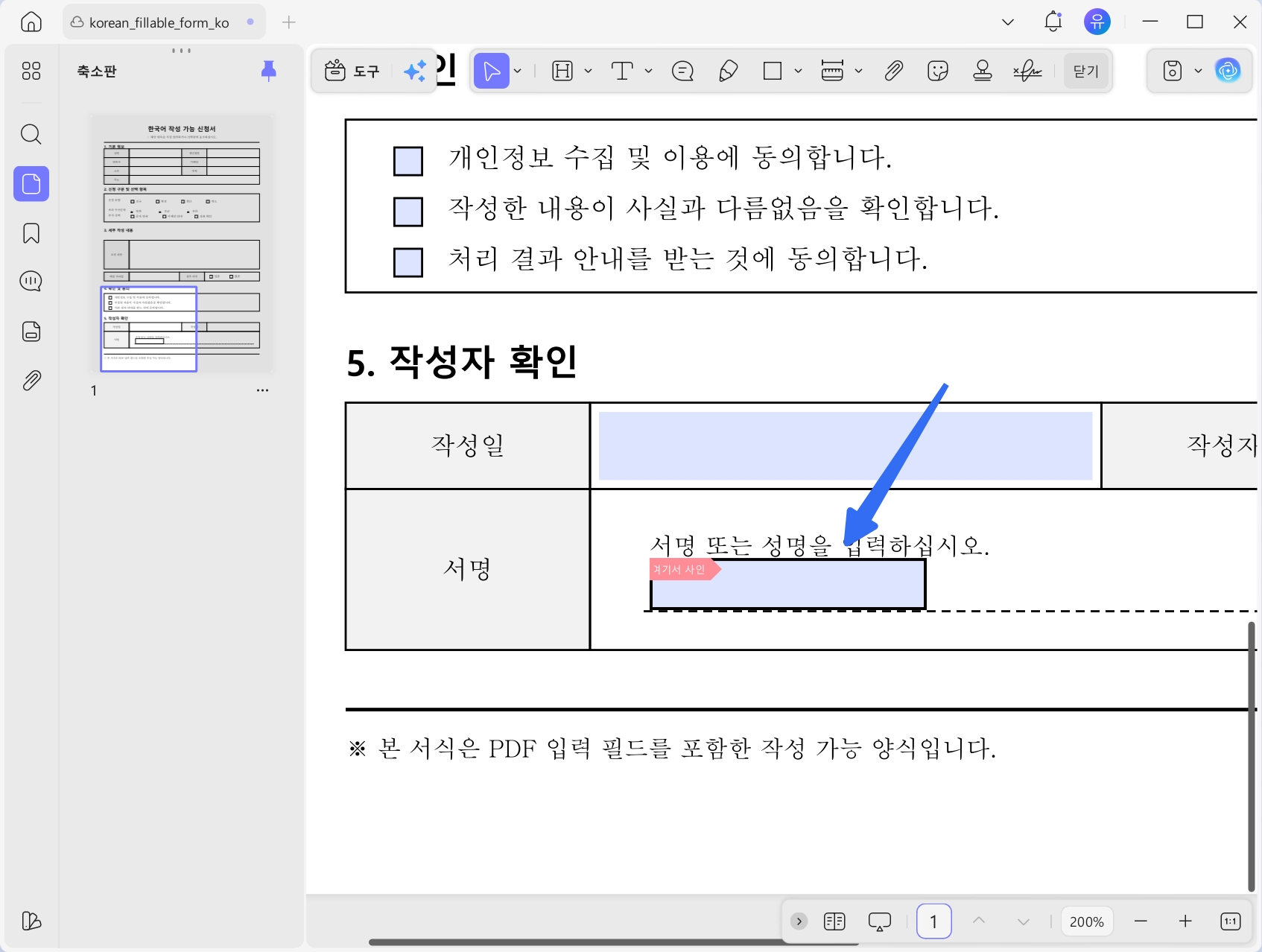Click the vertical scrollbar

pos(1252,756)
